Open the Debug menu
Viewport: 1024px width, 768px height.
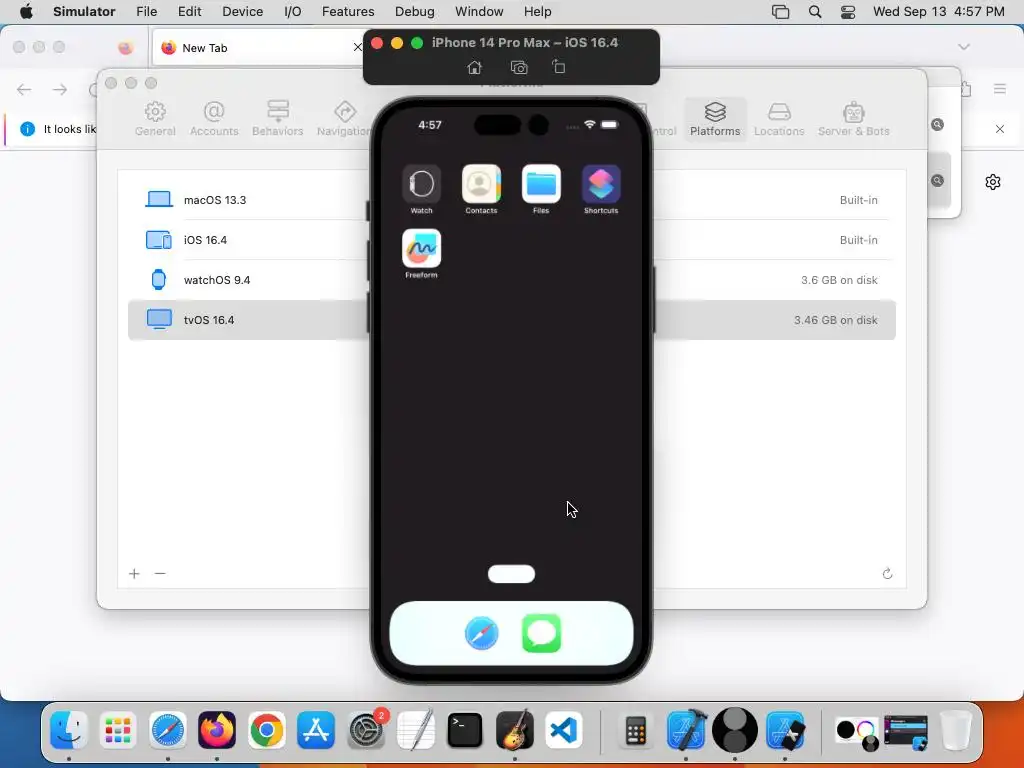pyautogui.click(x=415, y=12)
